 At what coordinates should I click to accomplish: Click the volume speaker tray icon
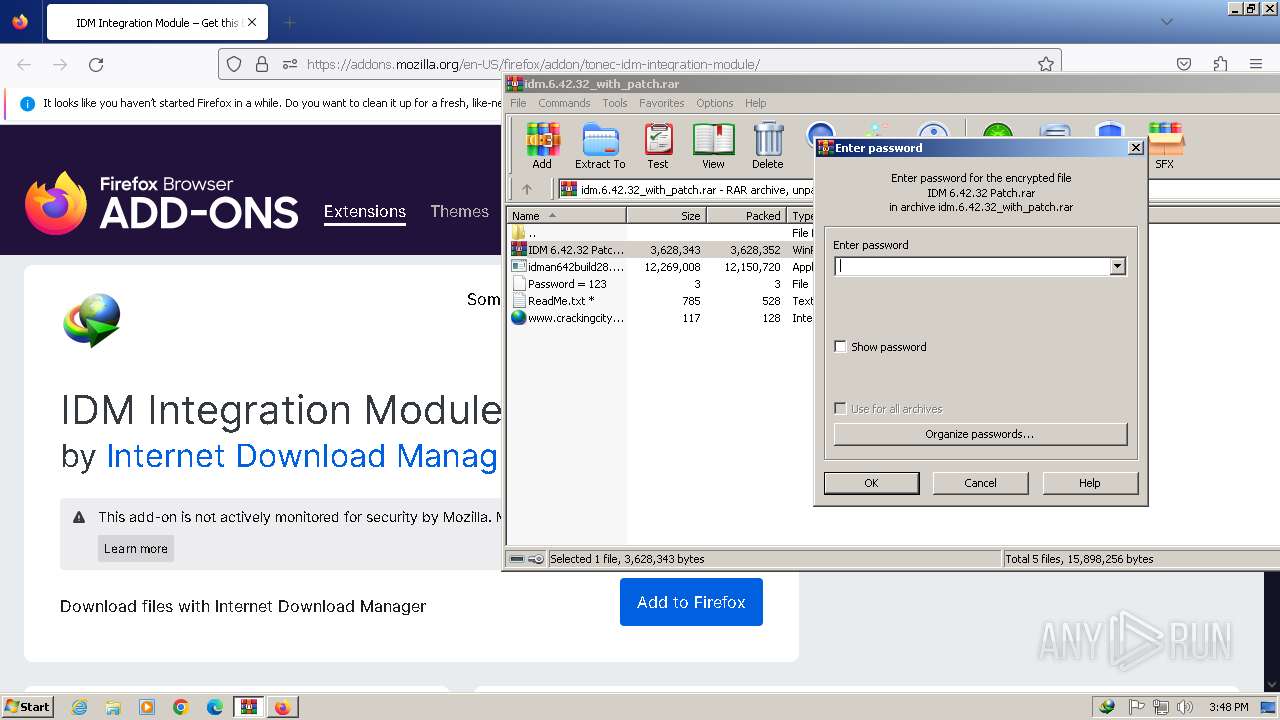click(x=1185, y=707)
